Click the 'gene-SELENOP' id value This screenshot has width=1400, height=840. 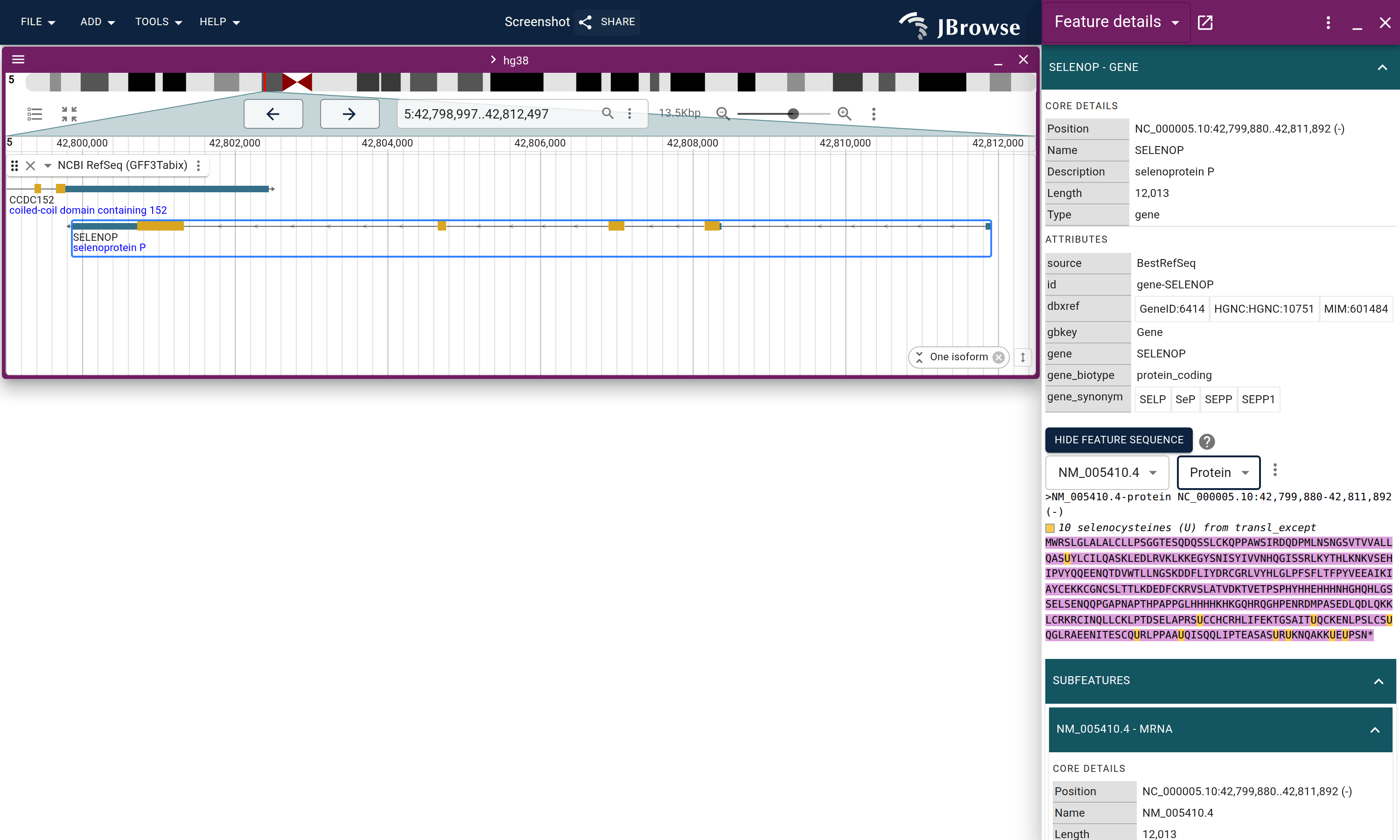click(x=1175, y=285)
